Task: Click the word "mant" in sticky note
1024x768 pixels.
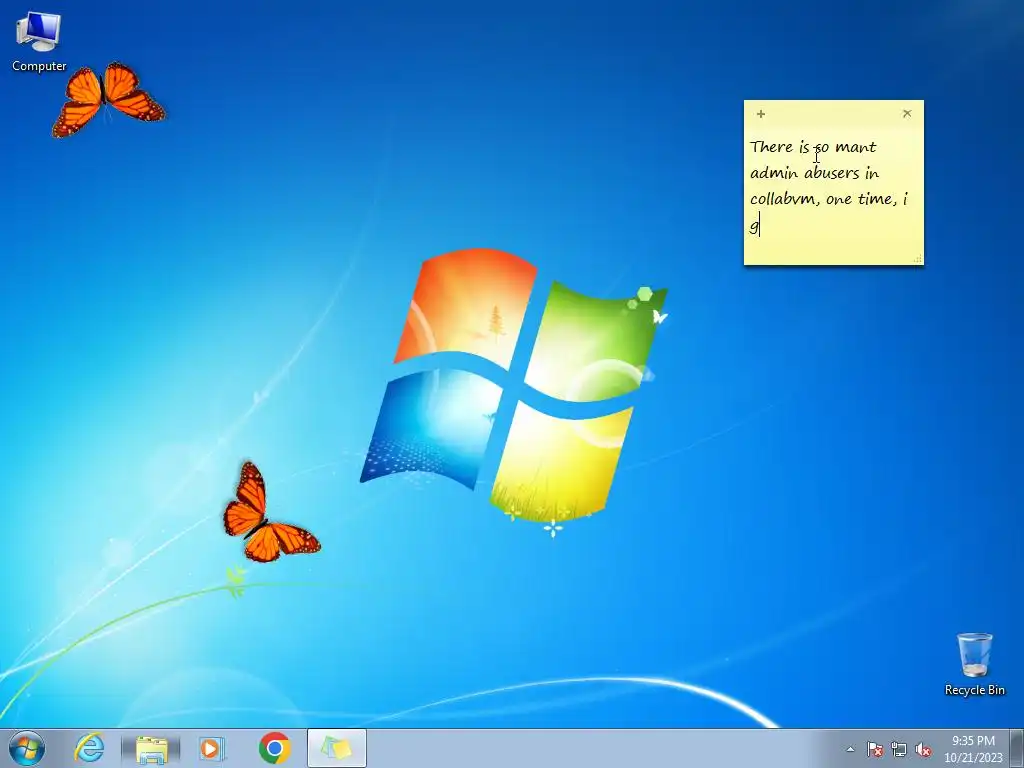Action: [x=856, y=147]
